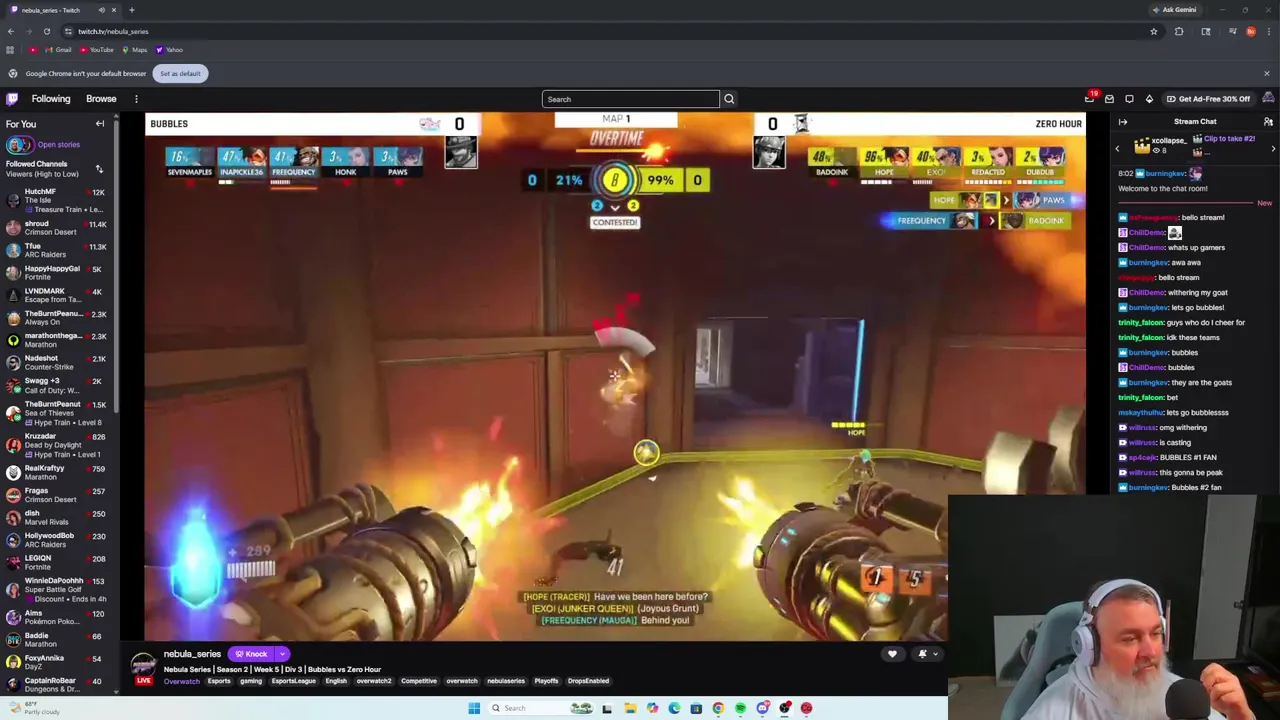The width and height of the screenshot is (1280, 720).
Task: Mute the nebula_series browser tab audio
Action: pos(101,10)
